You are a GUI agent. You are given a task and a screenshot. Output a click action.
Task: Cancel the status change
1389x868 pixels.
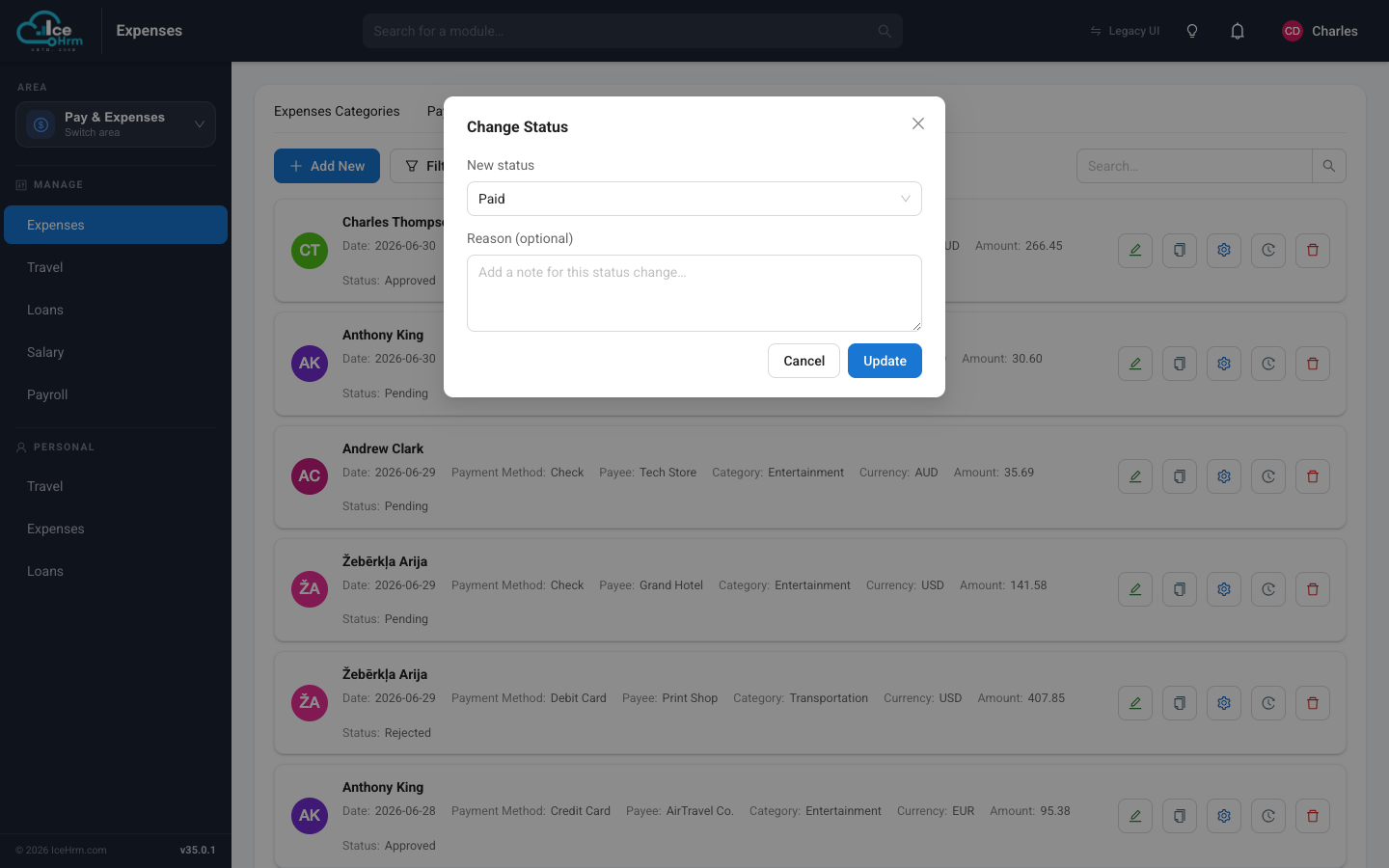point(803,361)
